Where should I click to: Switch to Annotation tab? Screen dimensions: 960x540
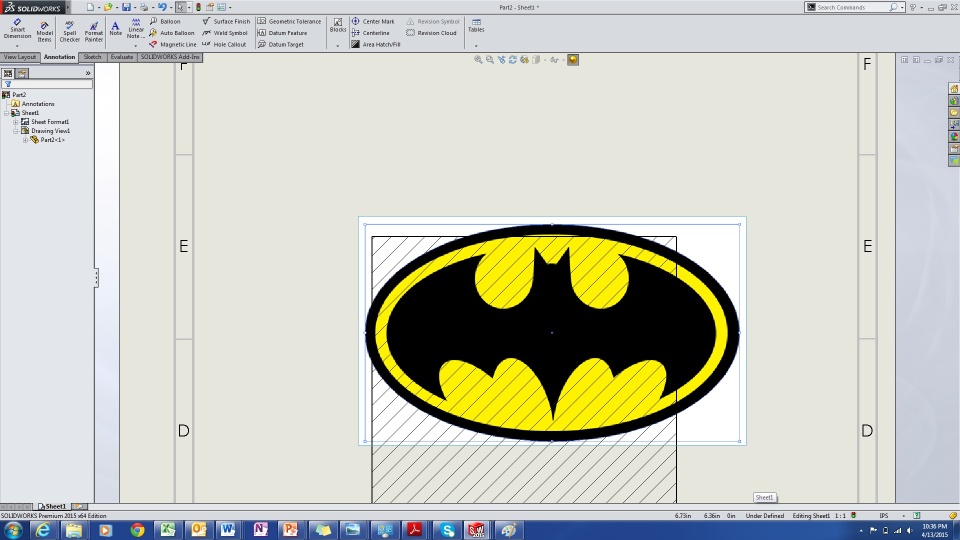click(x=59, y=57)
